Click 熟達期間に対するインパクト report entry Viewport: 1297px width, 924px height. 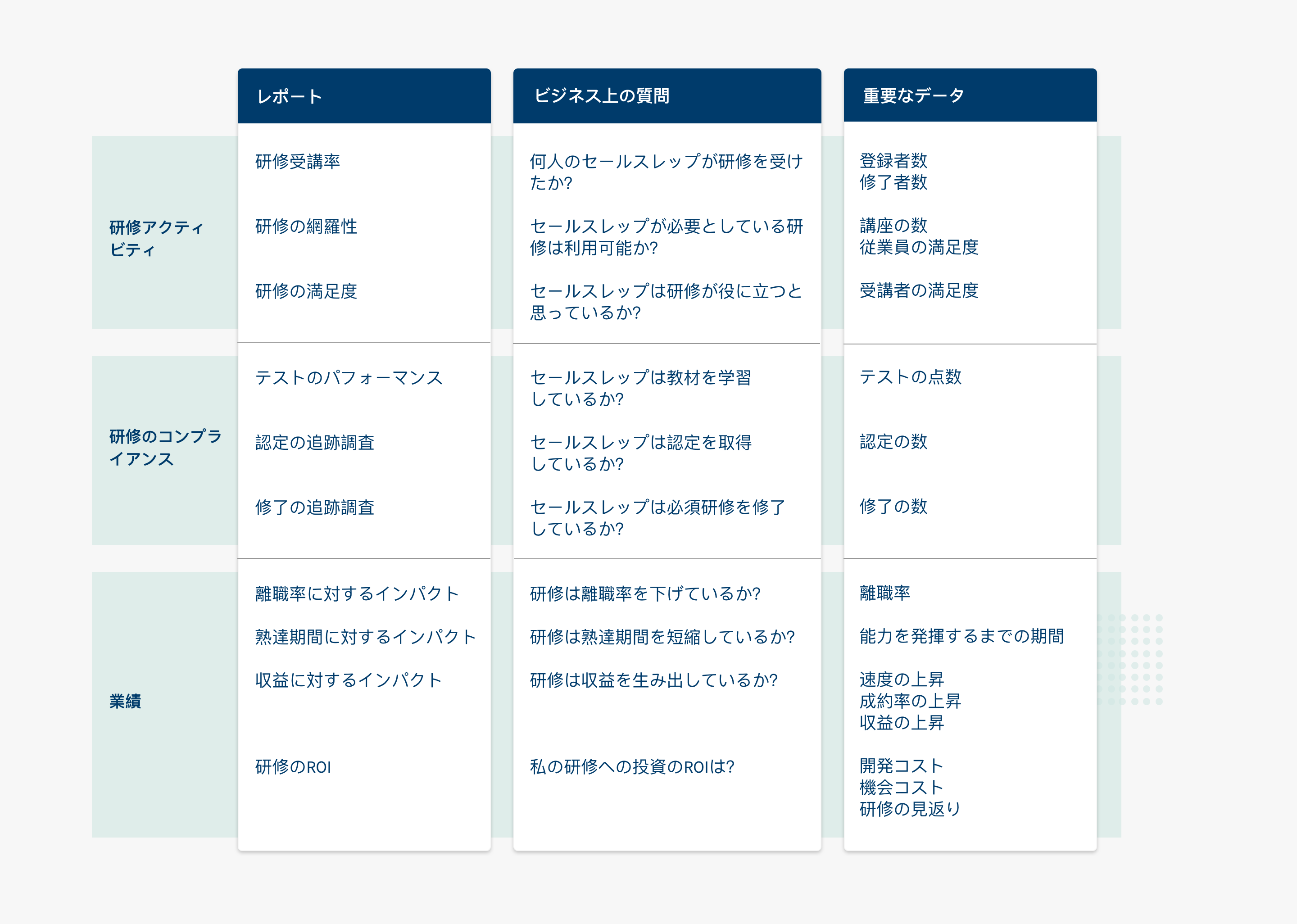click(366, 637)
